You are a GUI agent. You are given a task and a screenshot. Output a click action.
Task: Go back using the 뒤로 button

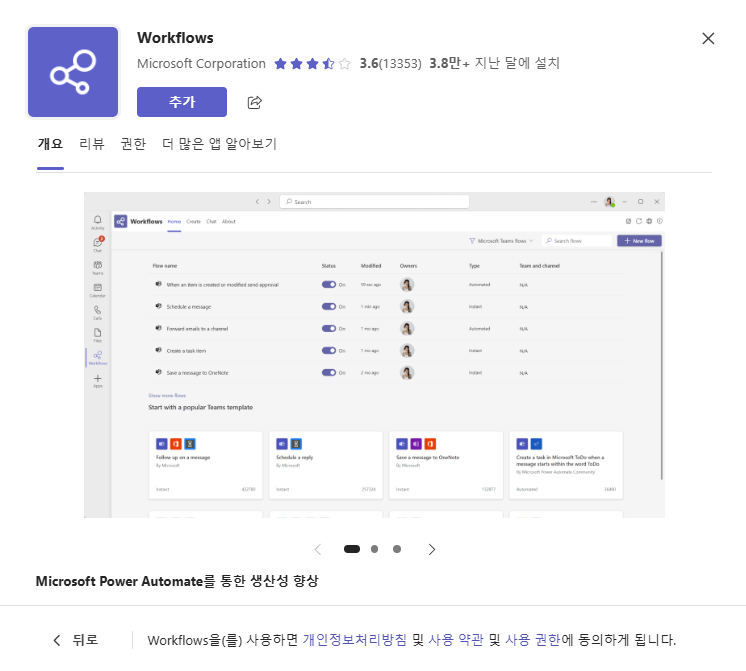76,640
